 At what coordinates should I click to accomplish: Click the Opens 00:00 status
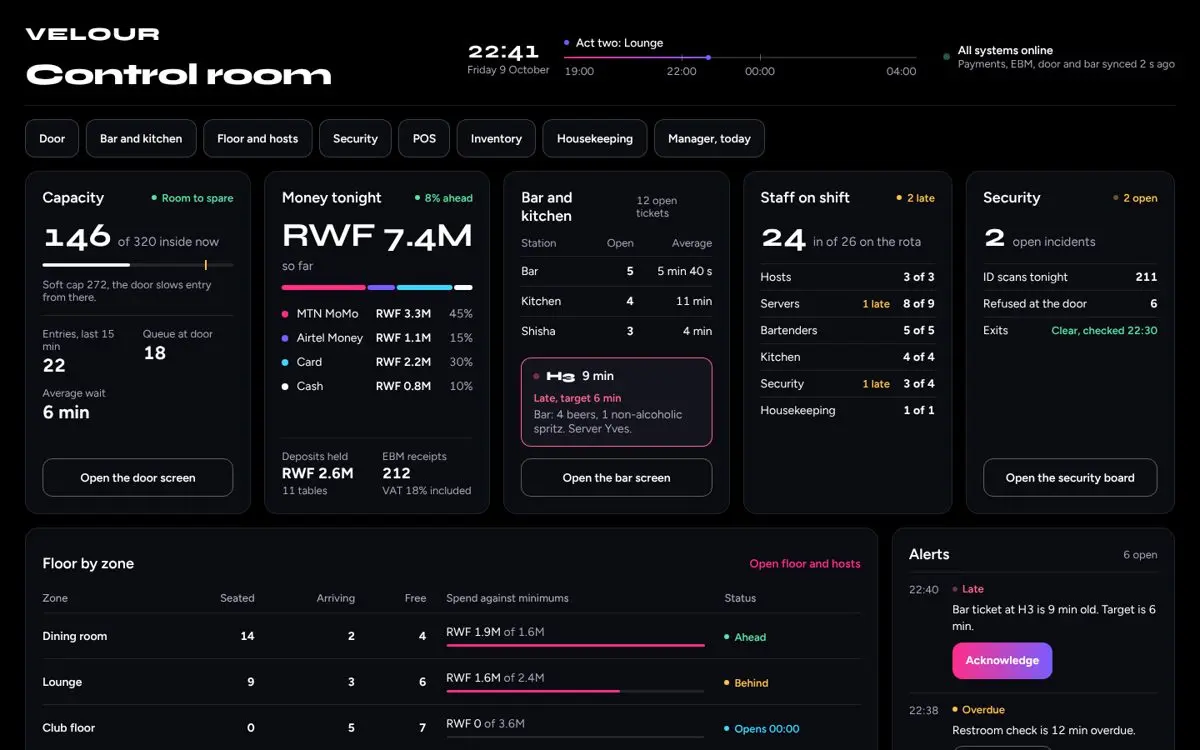(762, 729)
